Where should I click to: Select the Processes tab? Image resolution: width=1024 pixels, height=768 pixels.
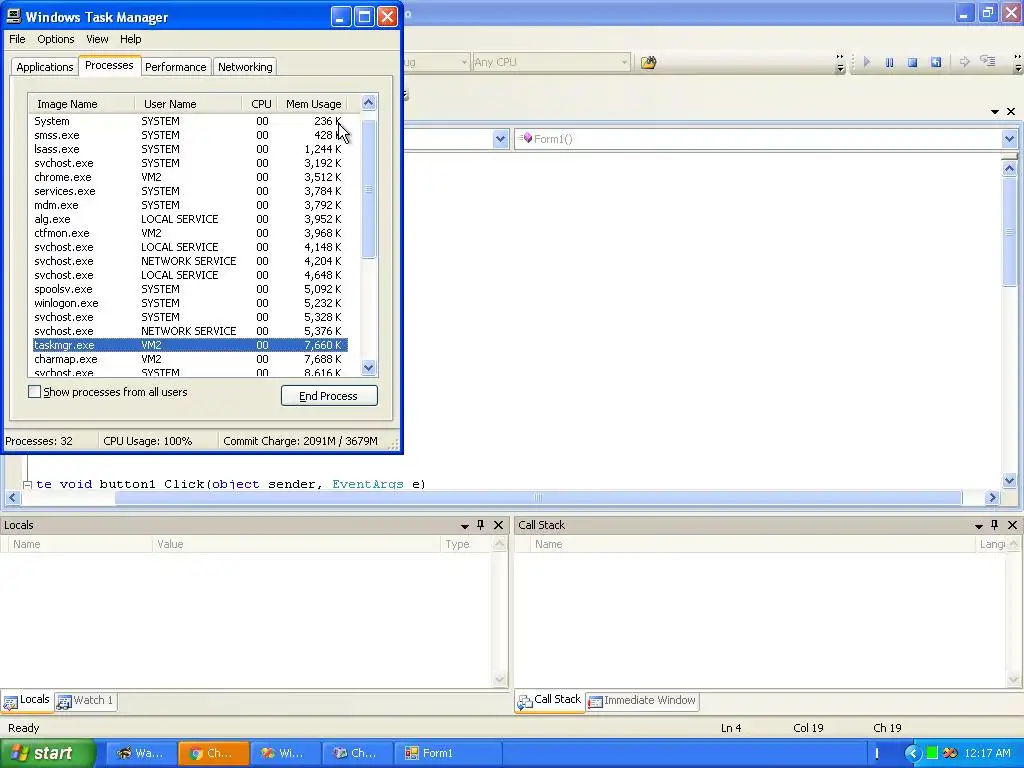109,65
